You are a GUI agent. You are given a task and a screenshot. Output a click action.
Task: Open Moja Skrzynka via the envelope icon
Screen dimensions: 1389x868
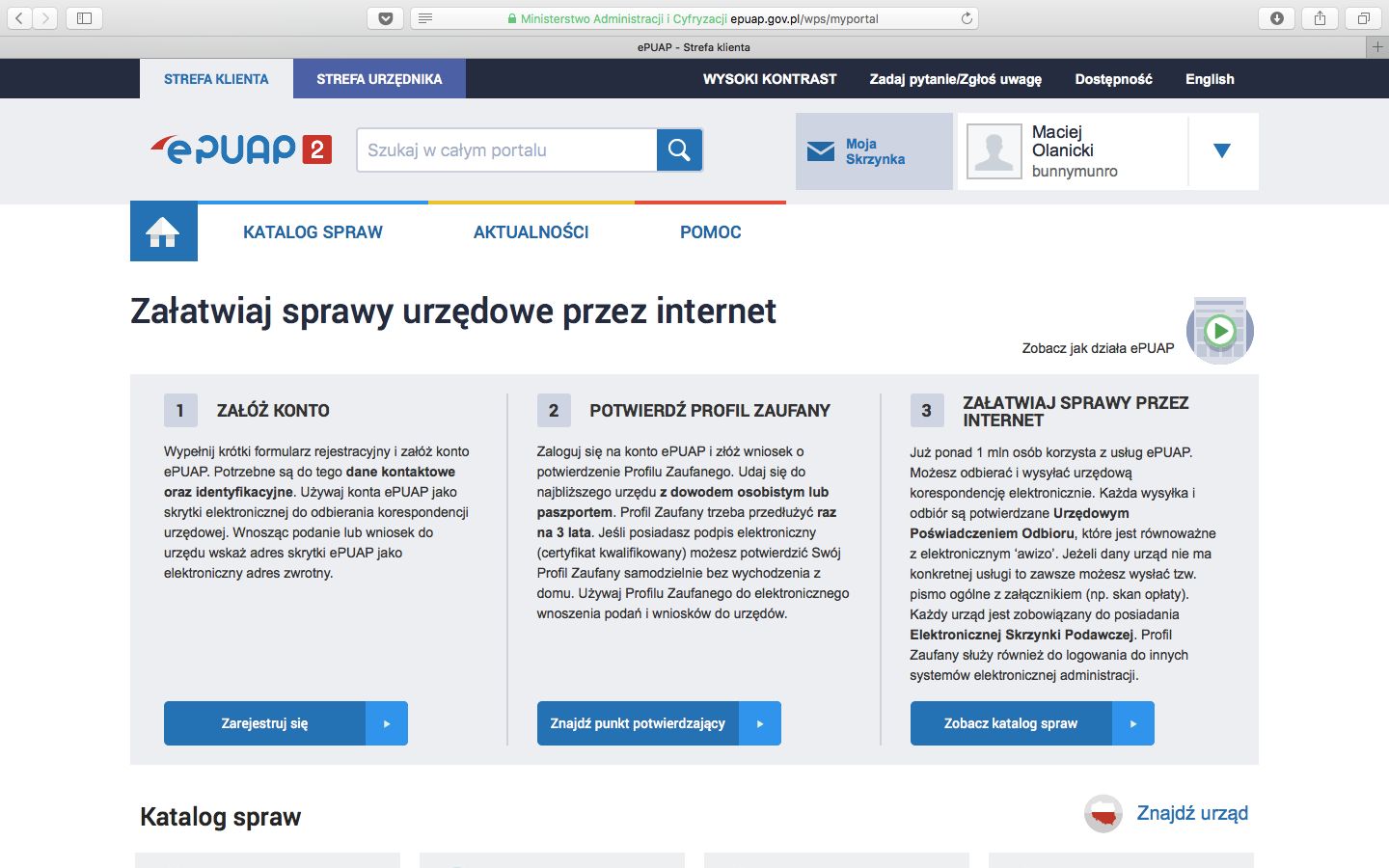[821, 149]
